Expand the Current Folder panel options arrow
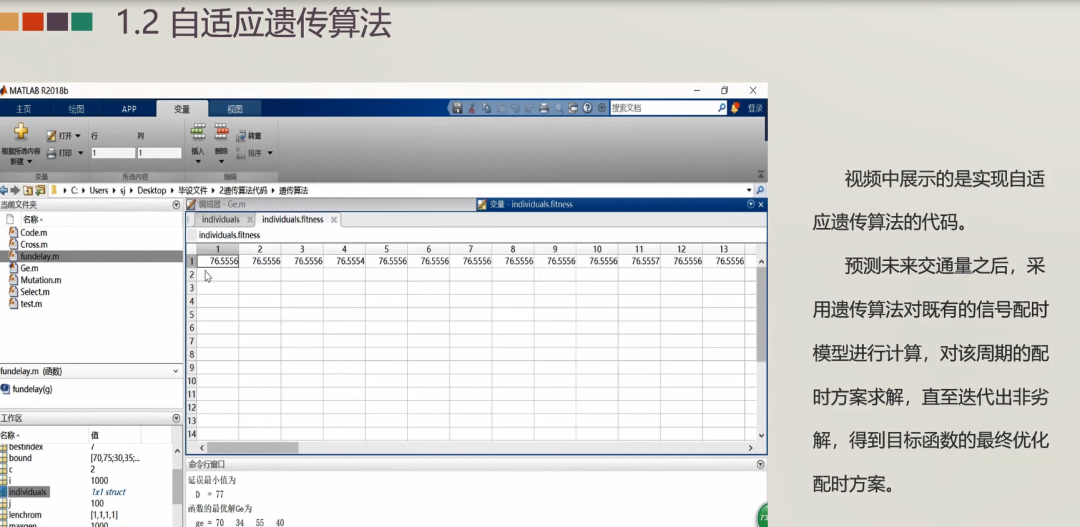1080x527 pixels. click(x=177, y=205)
